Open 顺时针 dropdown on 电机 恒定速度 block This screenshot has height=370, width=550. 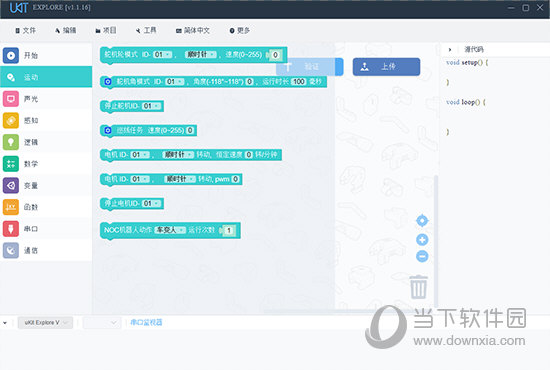point(178,155)
